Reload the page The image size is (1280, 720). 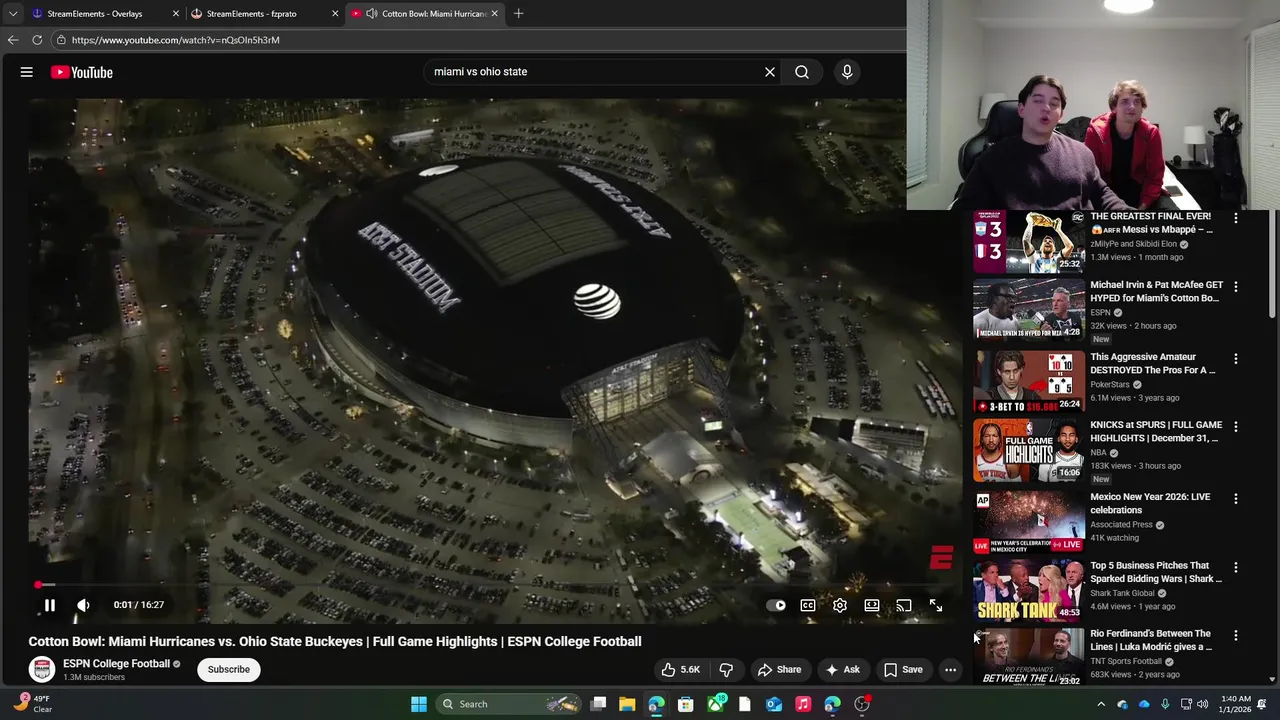[37, 40]
